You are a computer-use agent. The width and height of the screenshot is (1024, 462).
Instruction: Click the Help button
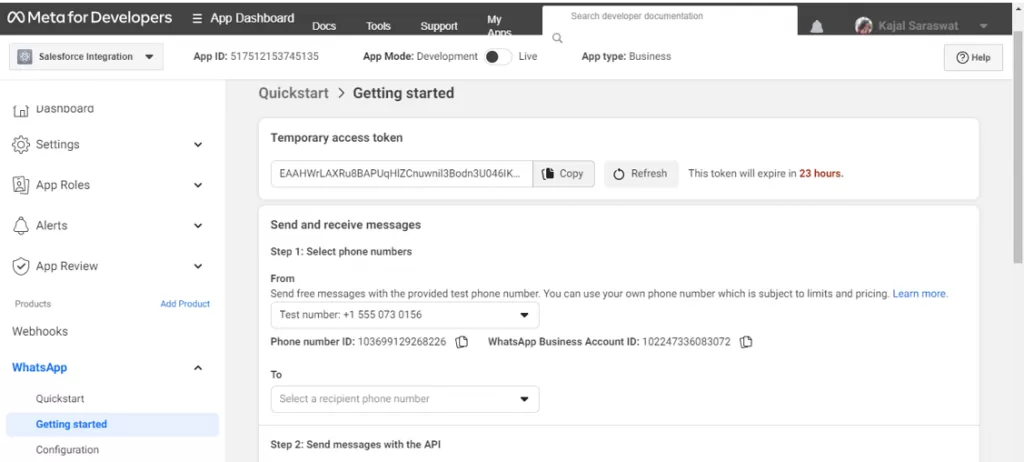pos(973,58)
